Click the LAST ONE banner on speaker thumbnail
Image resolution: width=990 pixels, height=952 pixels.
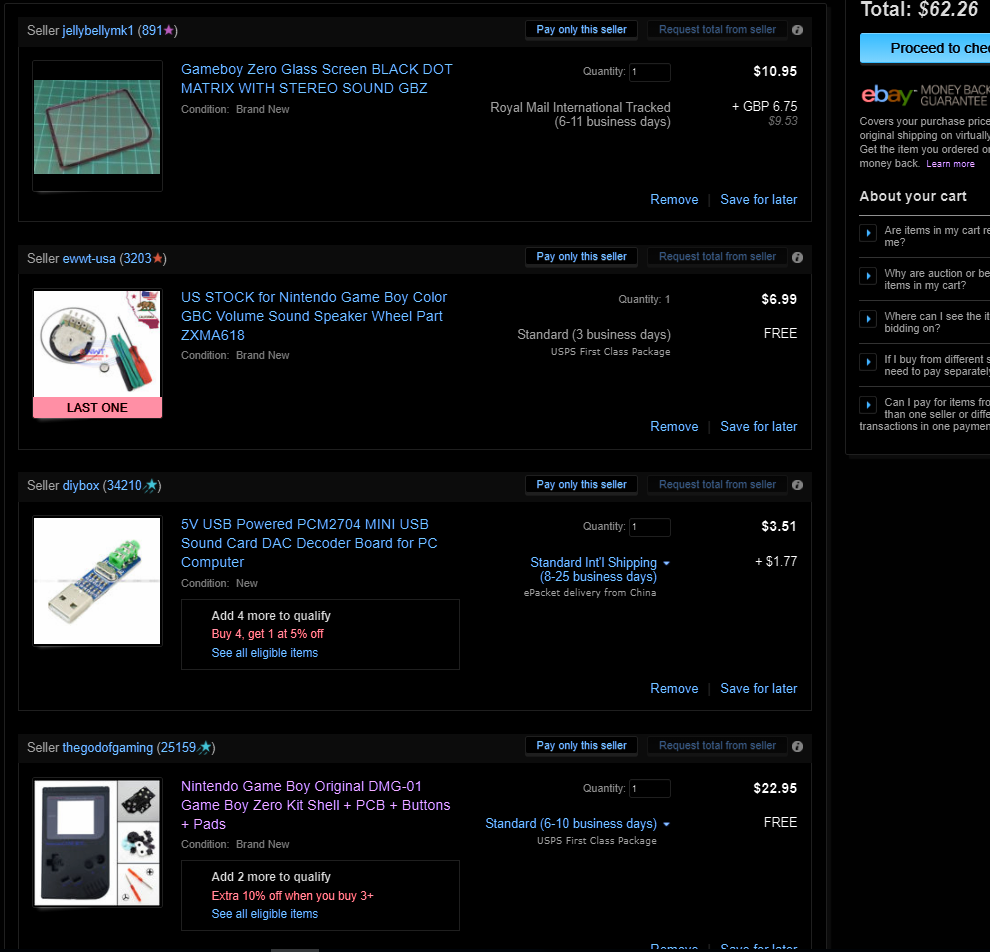coord(97,408)
